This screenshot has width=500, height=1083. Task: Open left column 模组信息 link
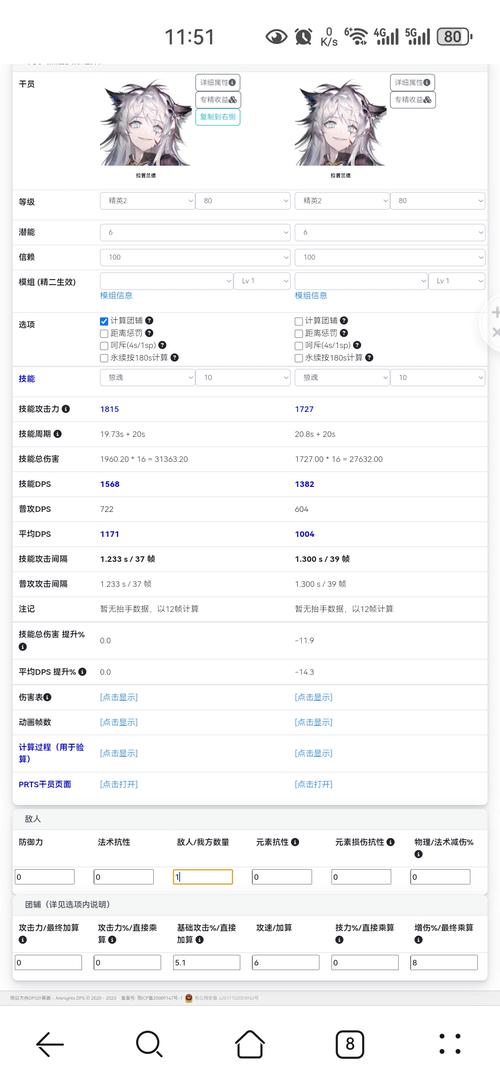pyautogui.click(x=116, y=296)
